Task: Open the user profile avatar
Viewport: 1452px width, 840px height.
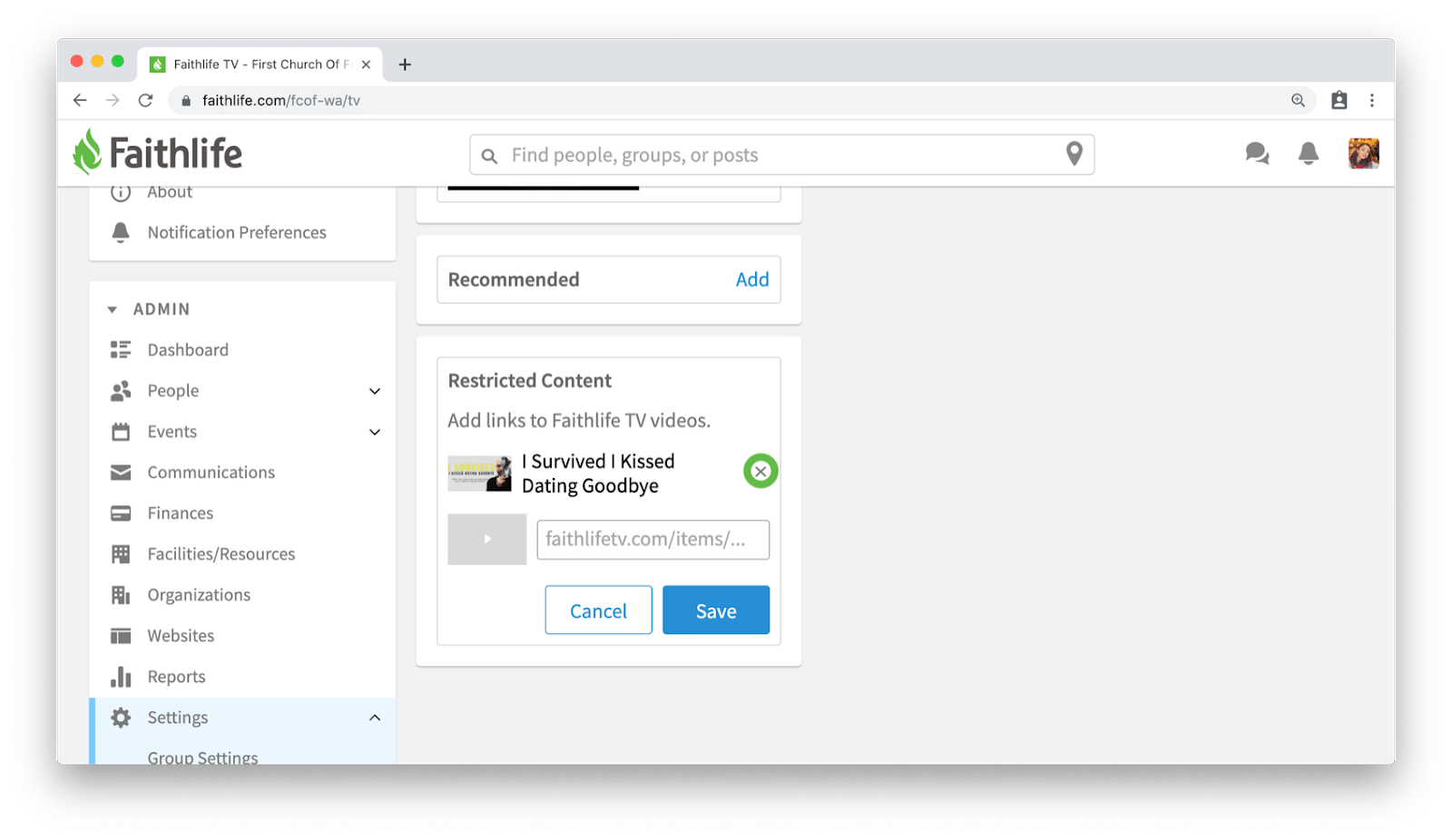Action: tap(1363, 154)
